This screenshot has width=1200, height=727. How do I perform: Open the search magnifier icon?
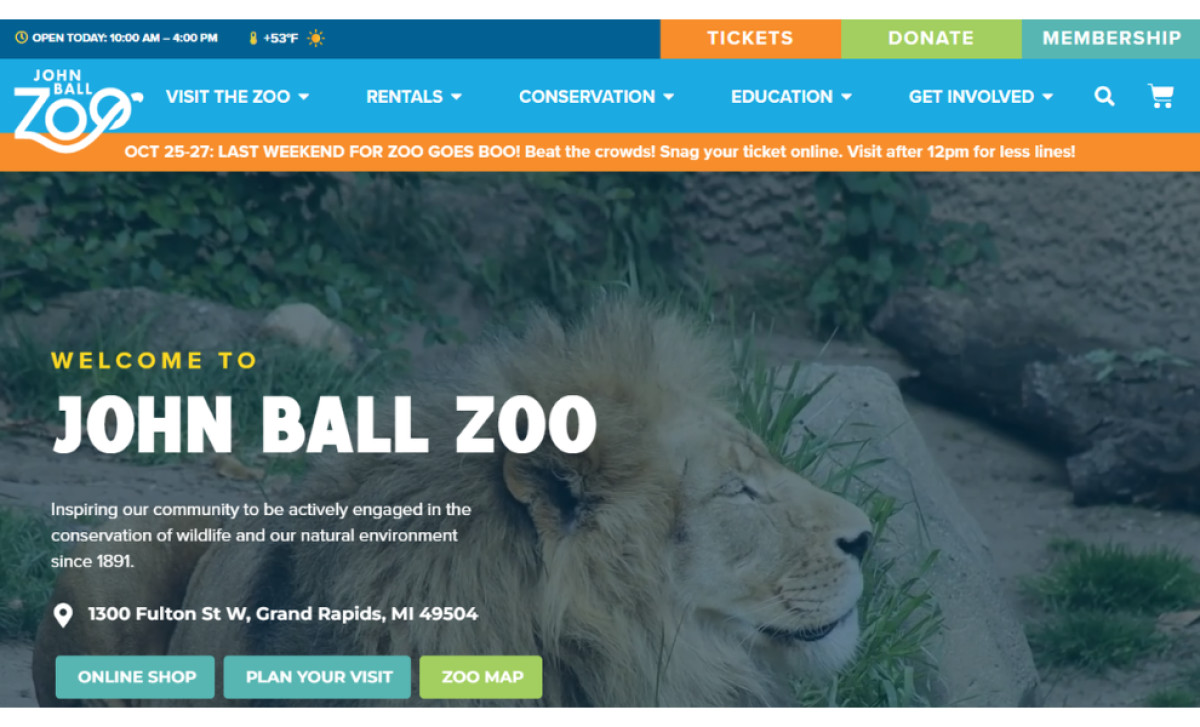[1104, 96]
